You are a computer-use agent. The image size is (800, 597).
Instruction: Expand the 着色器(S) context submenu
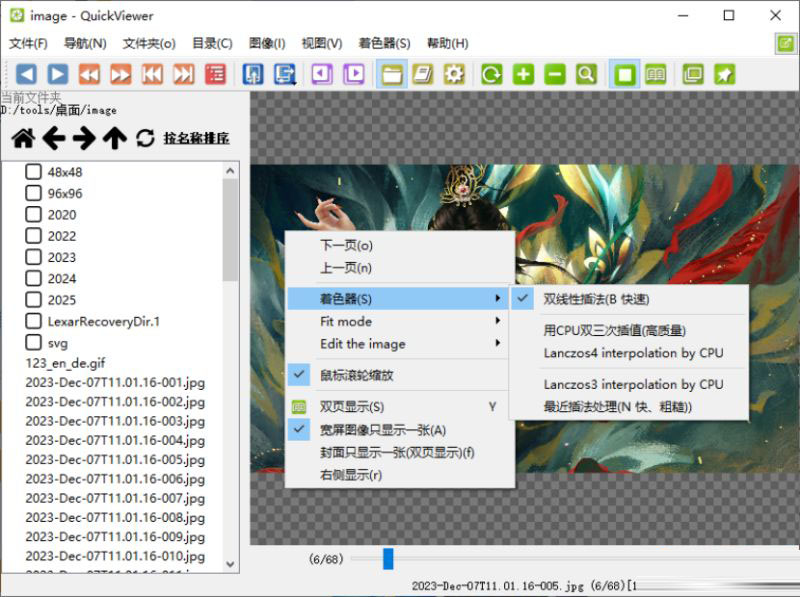(397, 298)
